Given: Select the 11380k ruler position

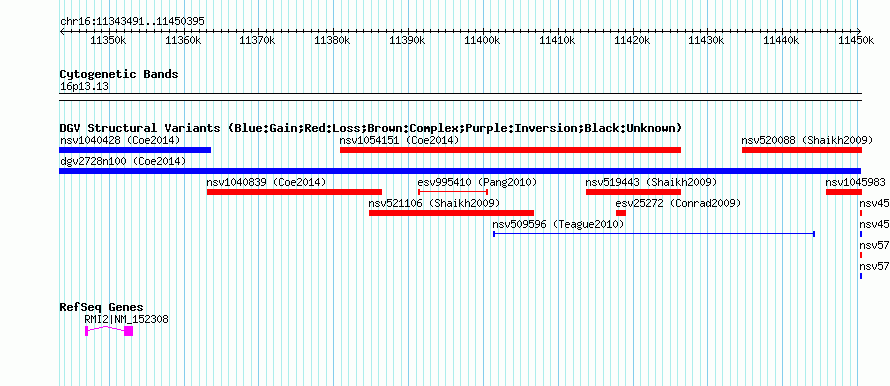Looking at the screenshot, I should [332, 40].
